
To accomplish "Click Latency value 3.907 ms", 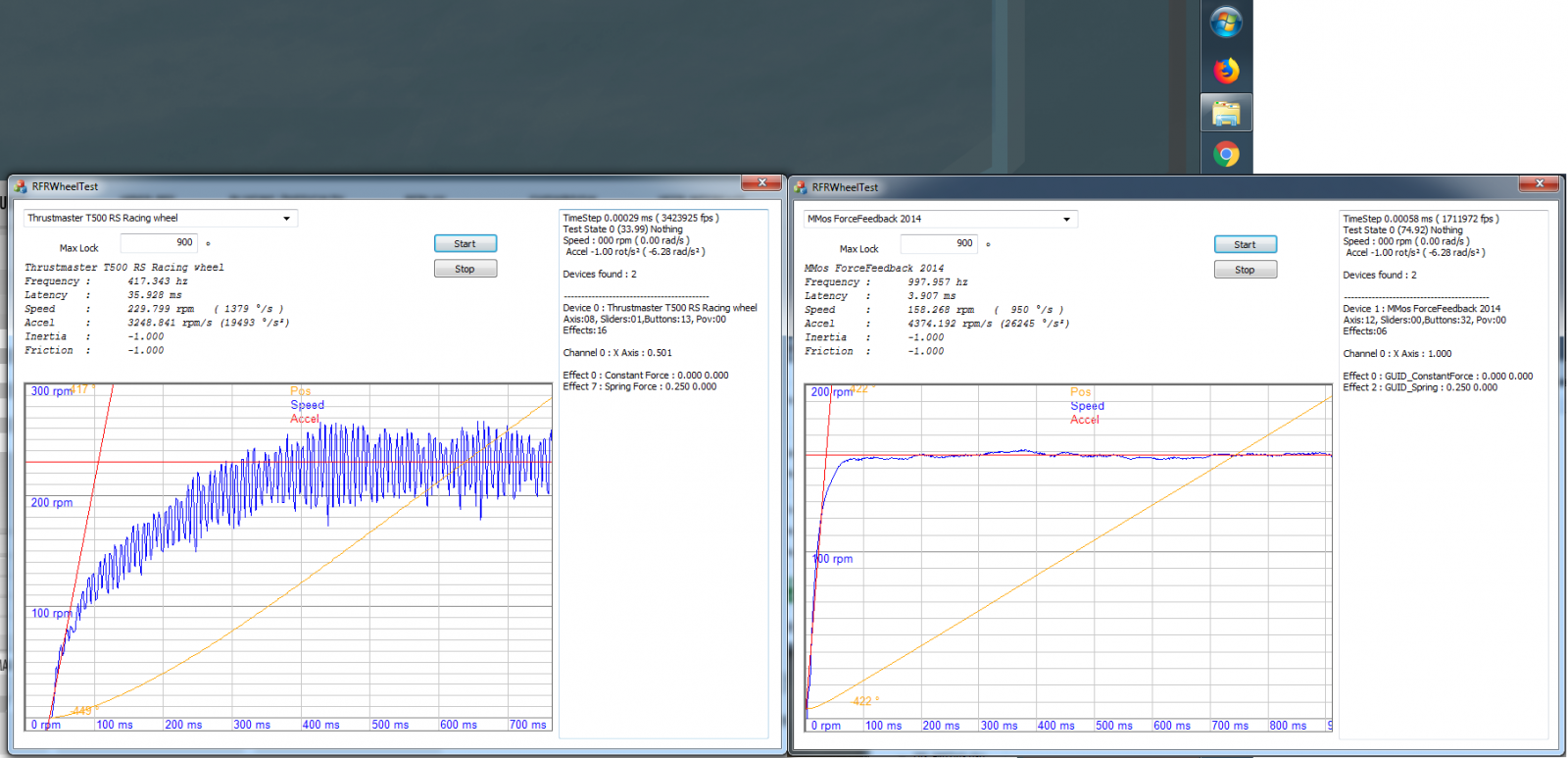I will (x=932, y=296).
